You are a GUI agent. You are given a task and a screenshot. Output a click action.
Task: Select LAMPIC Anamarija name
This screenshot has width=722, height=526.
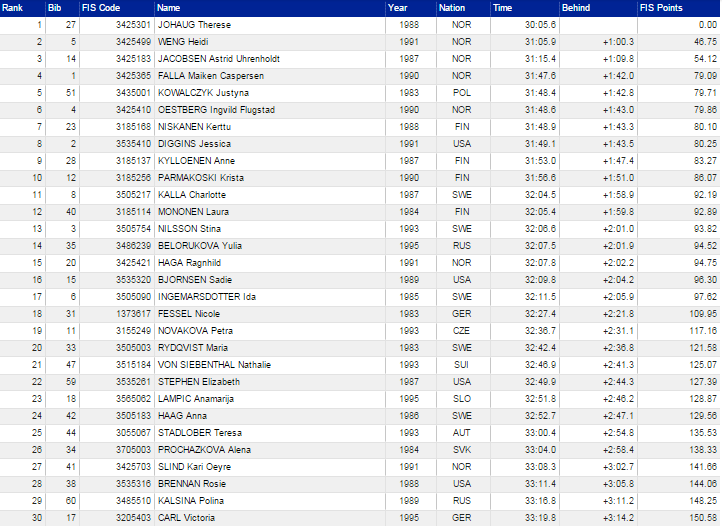coord(196,400)
